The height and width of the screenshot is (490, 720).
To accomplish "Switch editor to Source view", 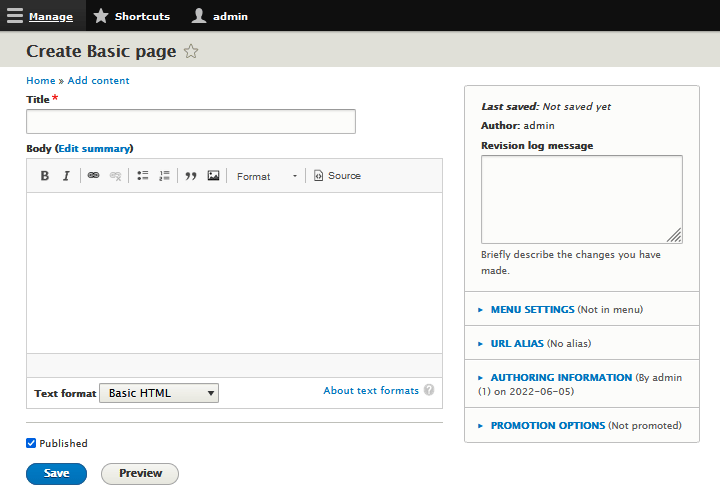I will pyautogui.click(x=337, y=176).
